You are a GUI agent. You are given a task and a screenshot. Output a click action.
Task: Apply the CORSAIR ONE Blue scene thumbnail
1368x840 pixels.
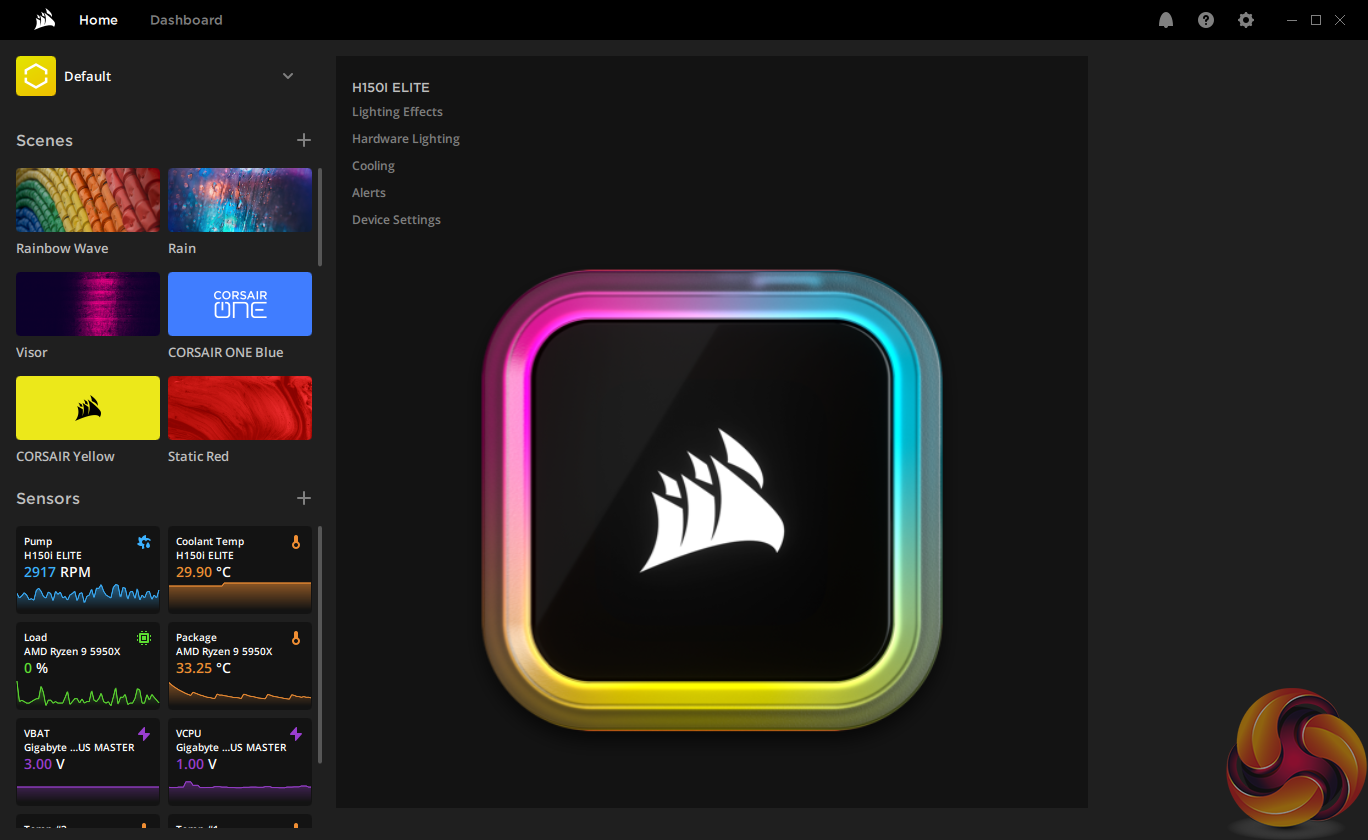(240, 304)
